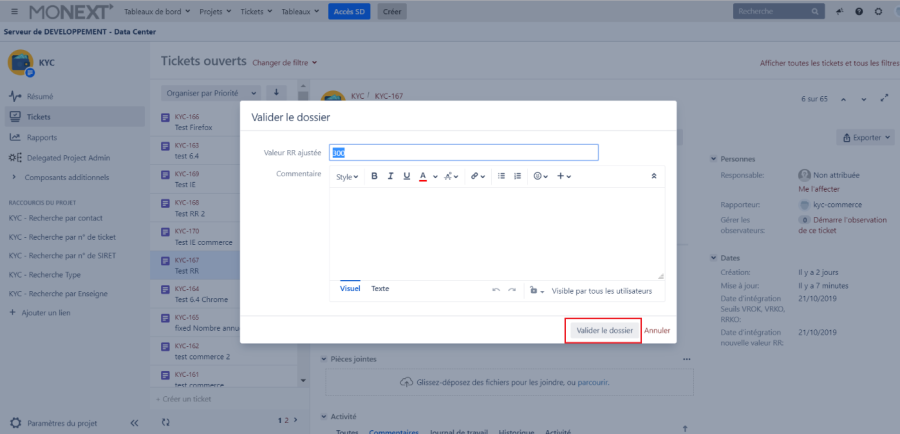Switch to the Texte editor tab
This screenshot has height=434, width=900.
click(x=380, y=288)
